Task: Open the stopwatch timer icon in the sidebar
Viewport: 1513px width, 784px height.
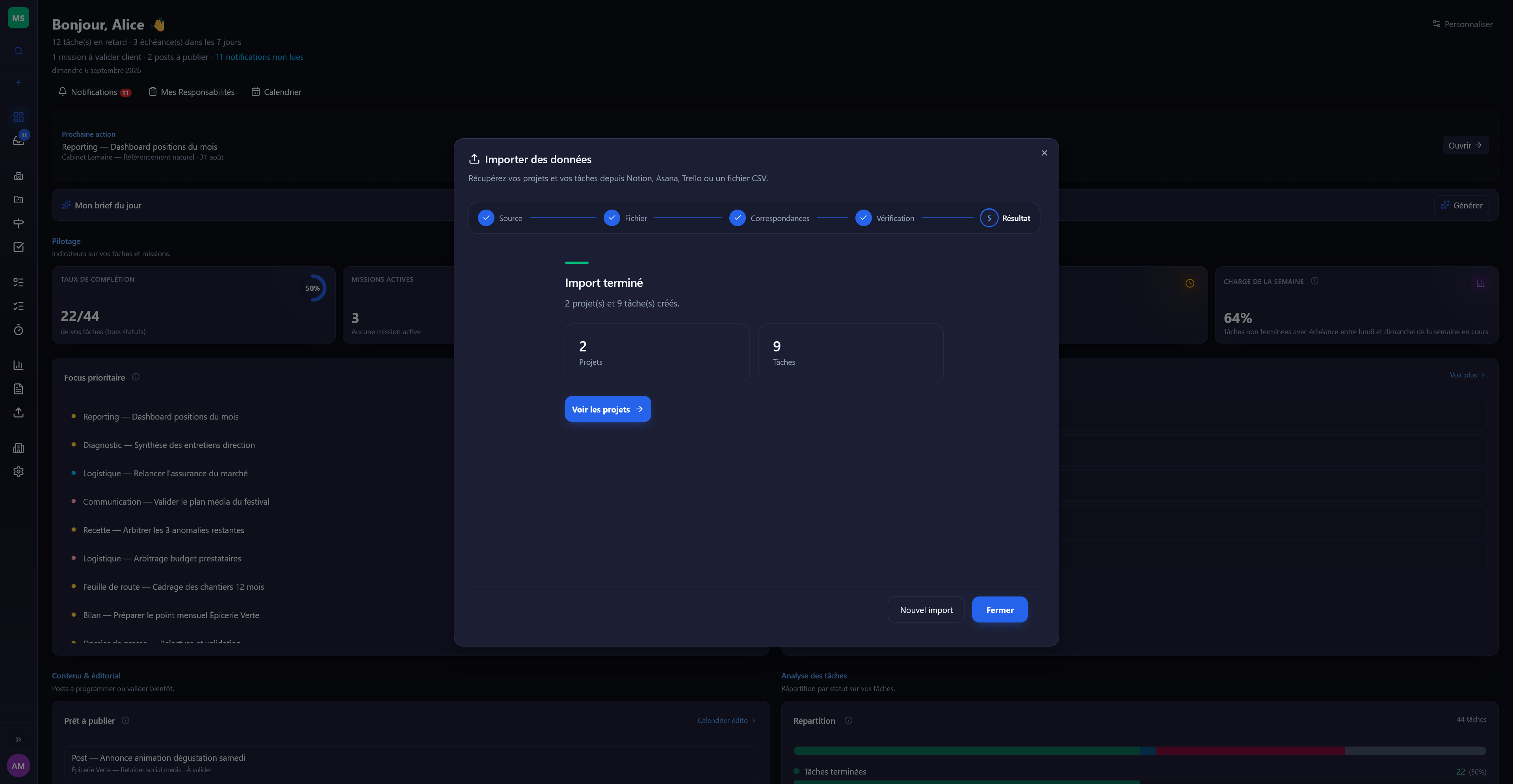Action: [x=18, y=330]
